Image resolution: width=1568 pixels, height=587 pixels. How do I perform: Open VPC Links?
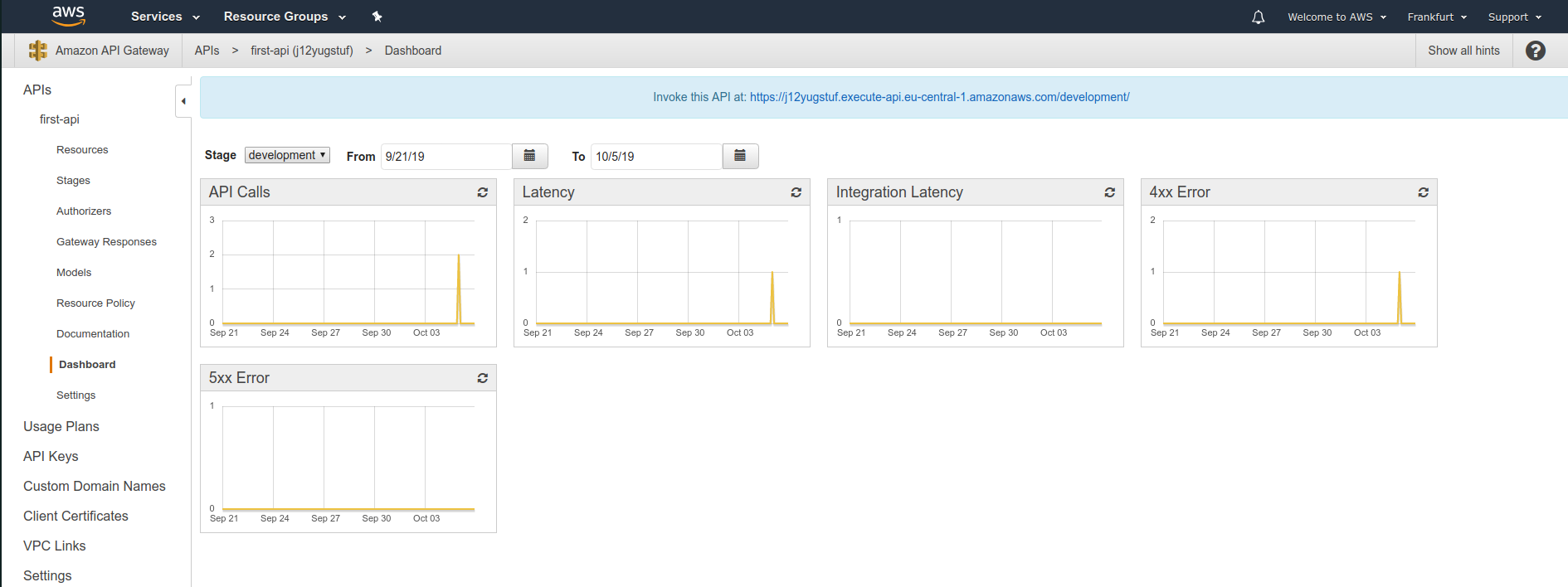tap(55, 546)
